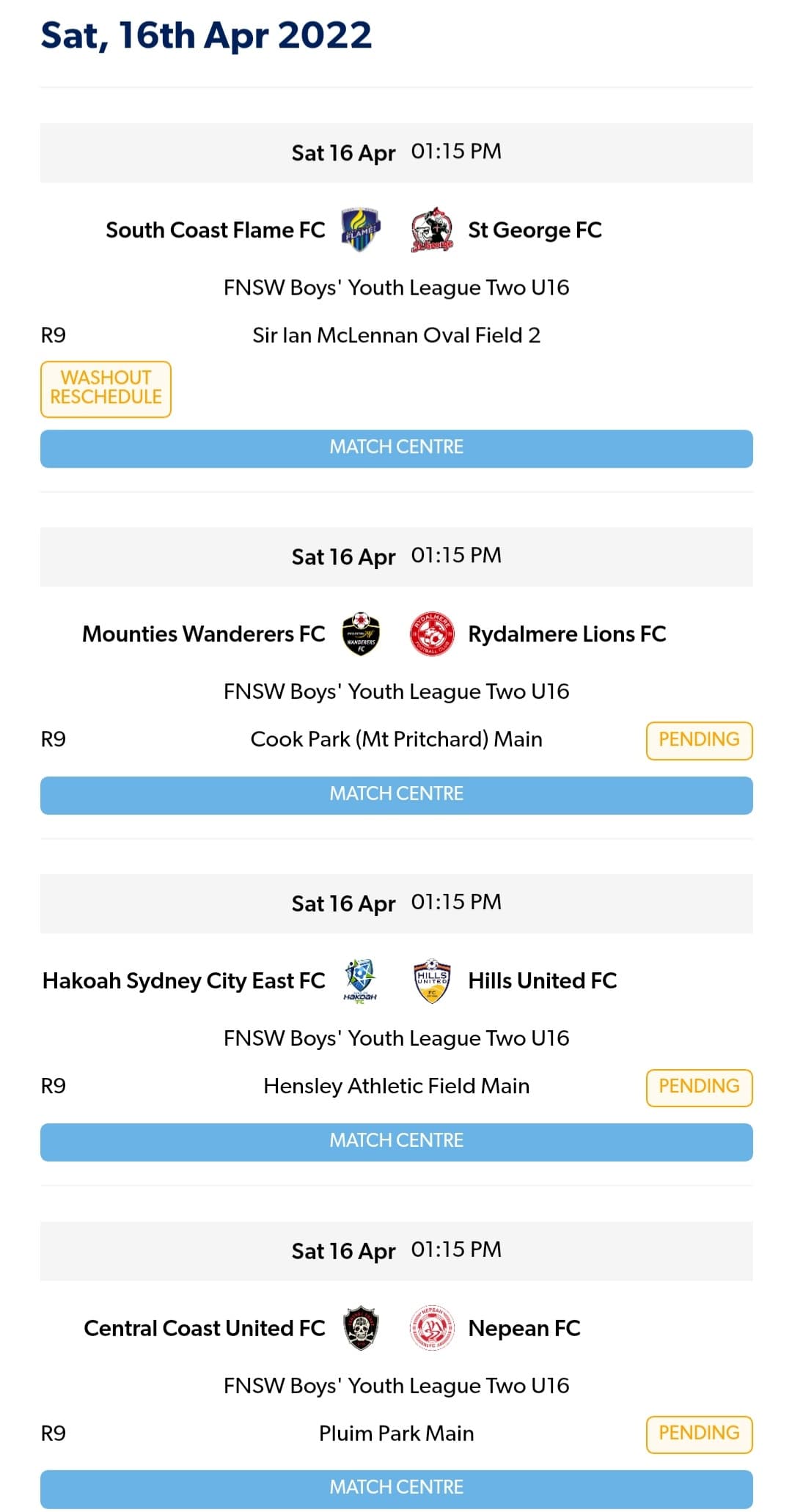Tap the Sir Ian McLennan Oval venue text
This screenshot has height=1512, width=792.
(x=396, y=336)
